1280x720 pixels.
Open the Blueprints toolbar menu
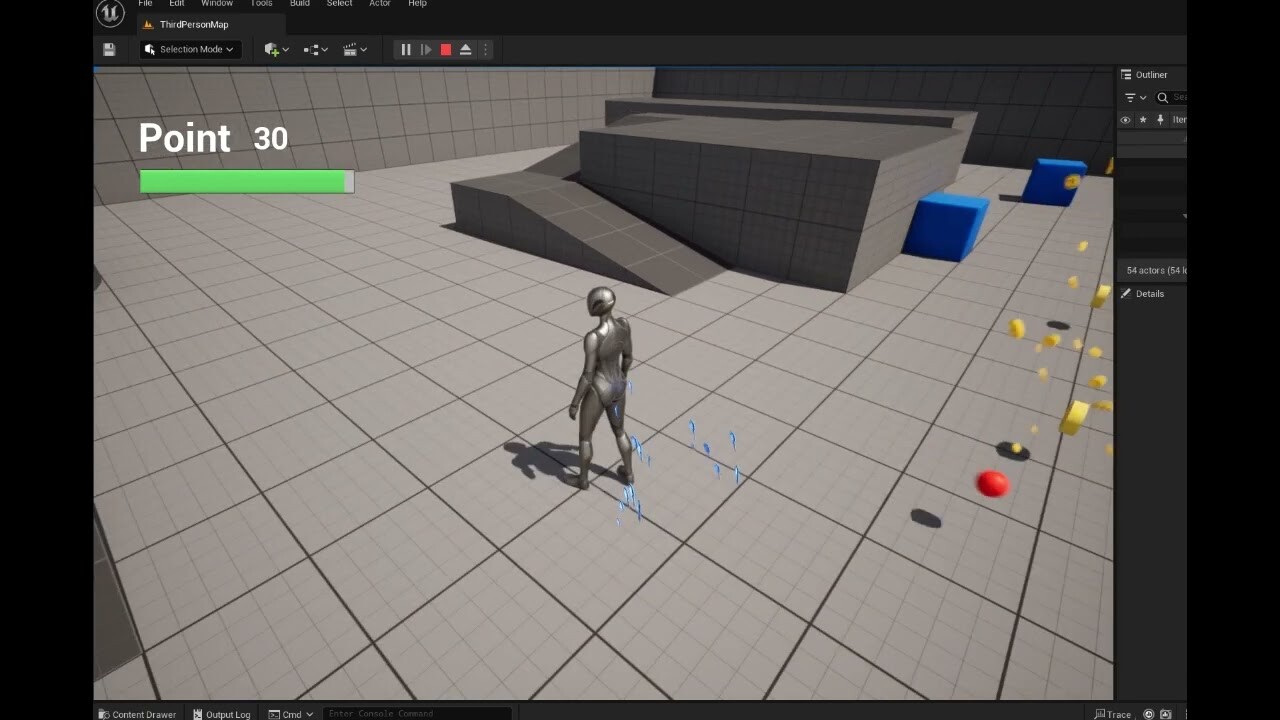click(316, 49)
